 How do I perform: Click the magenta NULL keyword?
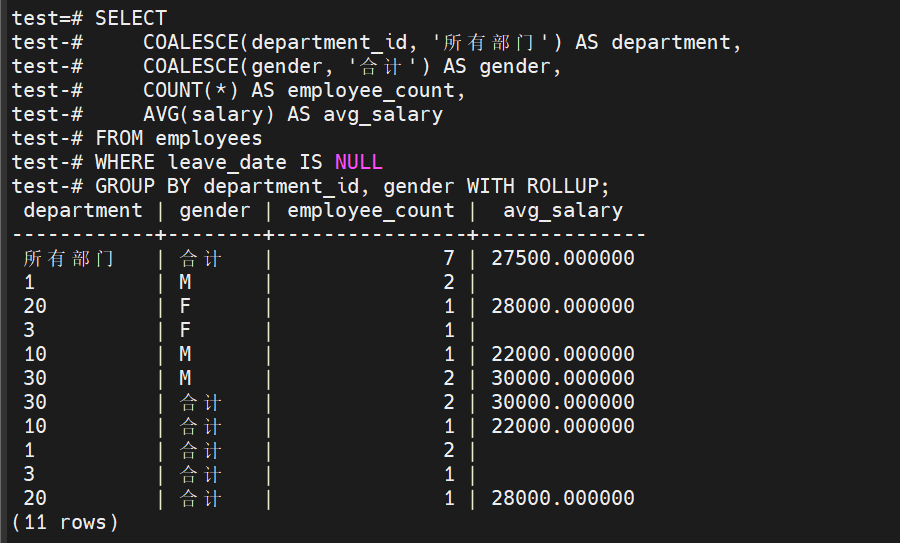click(x=358, y=162)
